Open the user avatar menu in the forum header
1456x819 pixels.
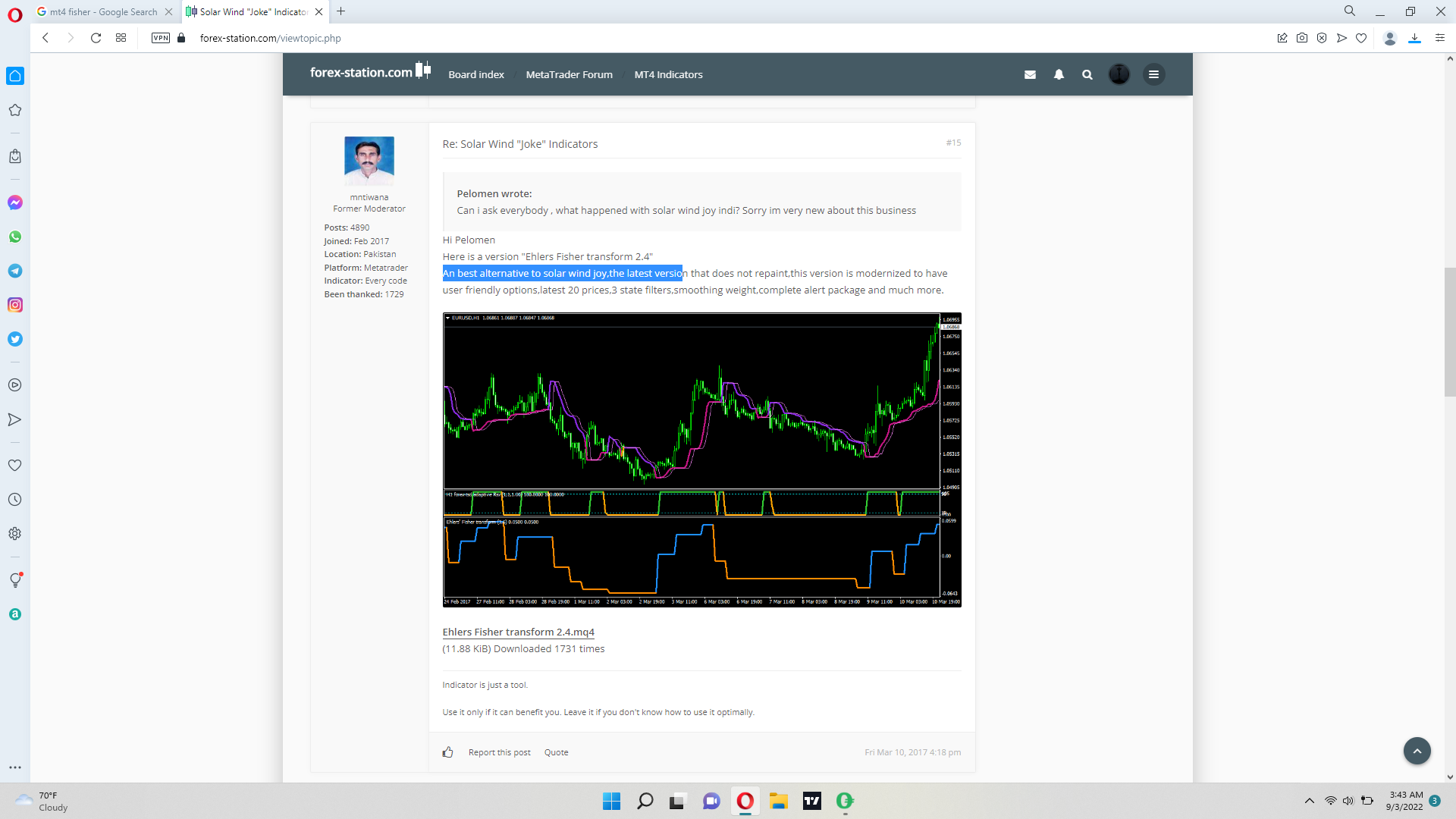[x=1119, y=74]
